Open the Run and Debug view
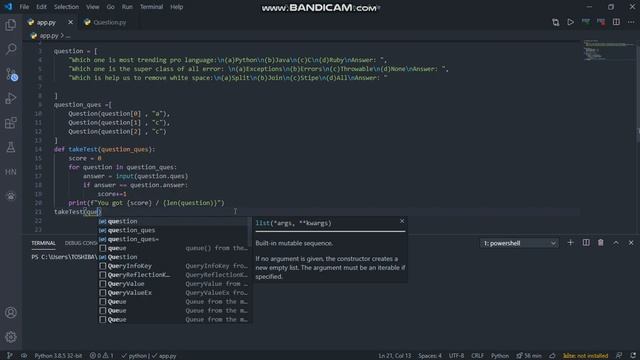640x360 pixels. (11, 98)
